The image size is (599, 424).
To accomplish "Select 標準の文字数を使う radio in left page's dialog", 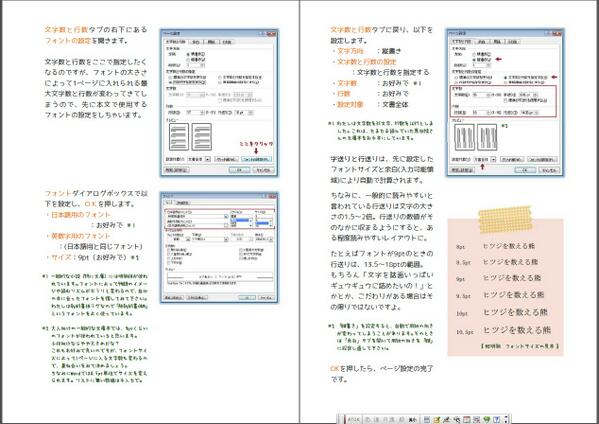I will point(188,77).
